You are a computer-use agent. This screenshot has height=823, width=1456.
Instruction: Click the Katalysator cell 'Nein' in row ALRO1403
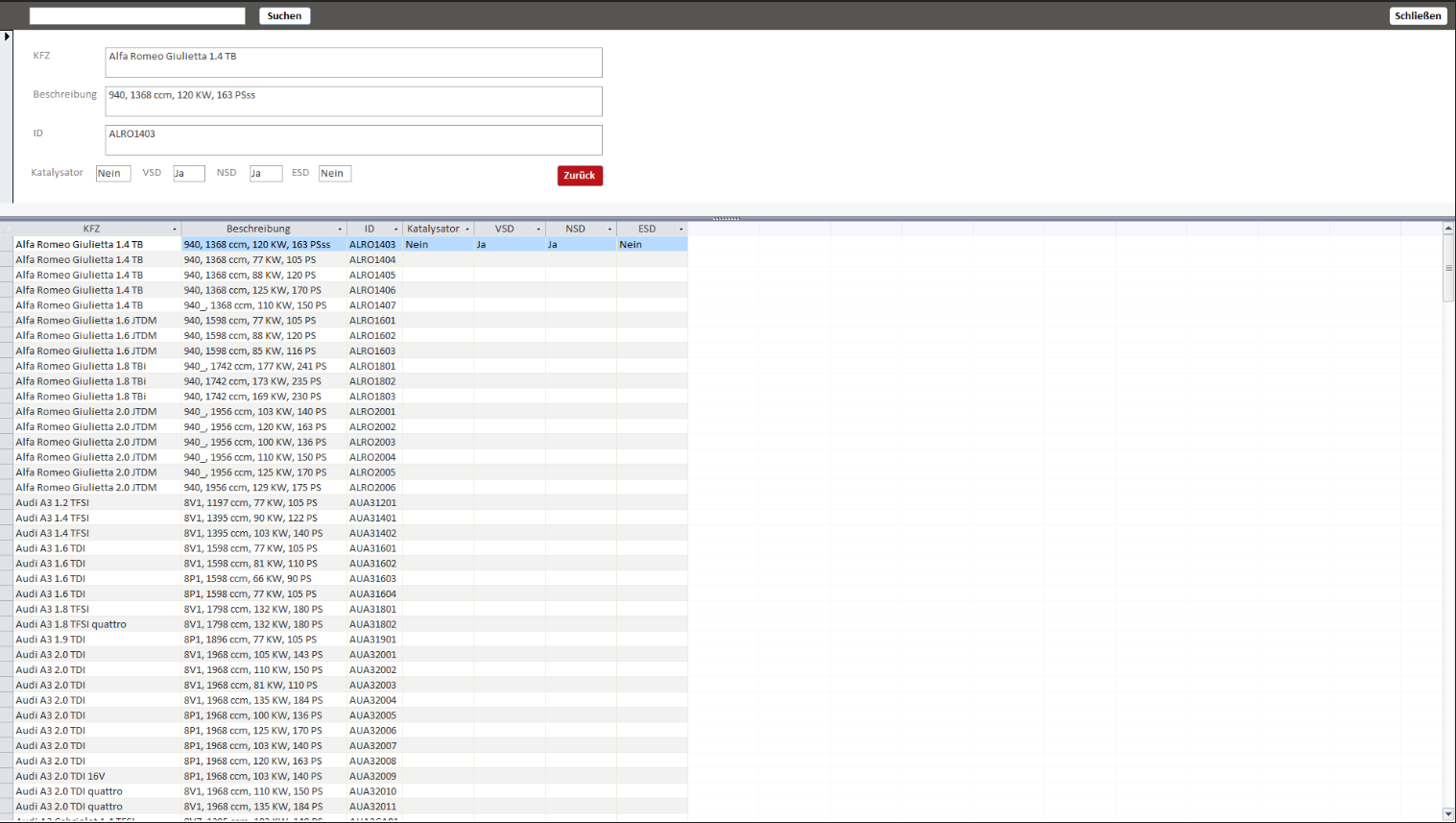point(439,245)
